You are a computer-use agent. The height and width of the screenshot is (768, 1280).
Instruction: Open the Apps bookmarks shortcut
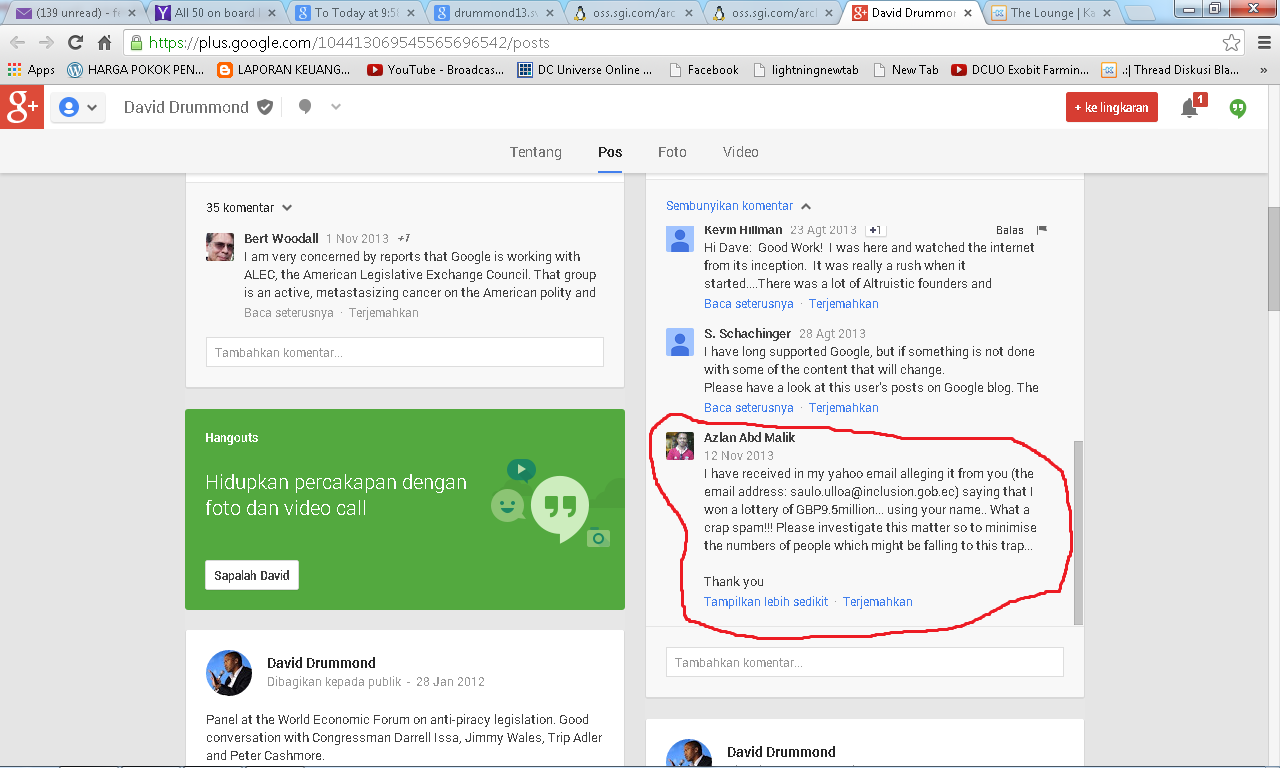(x=31, y=70)
